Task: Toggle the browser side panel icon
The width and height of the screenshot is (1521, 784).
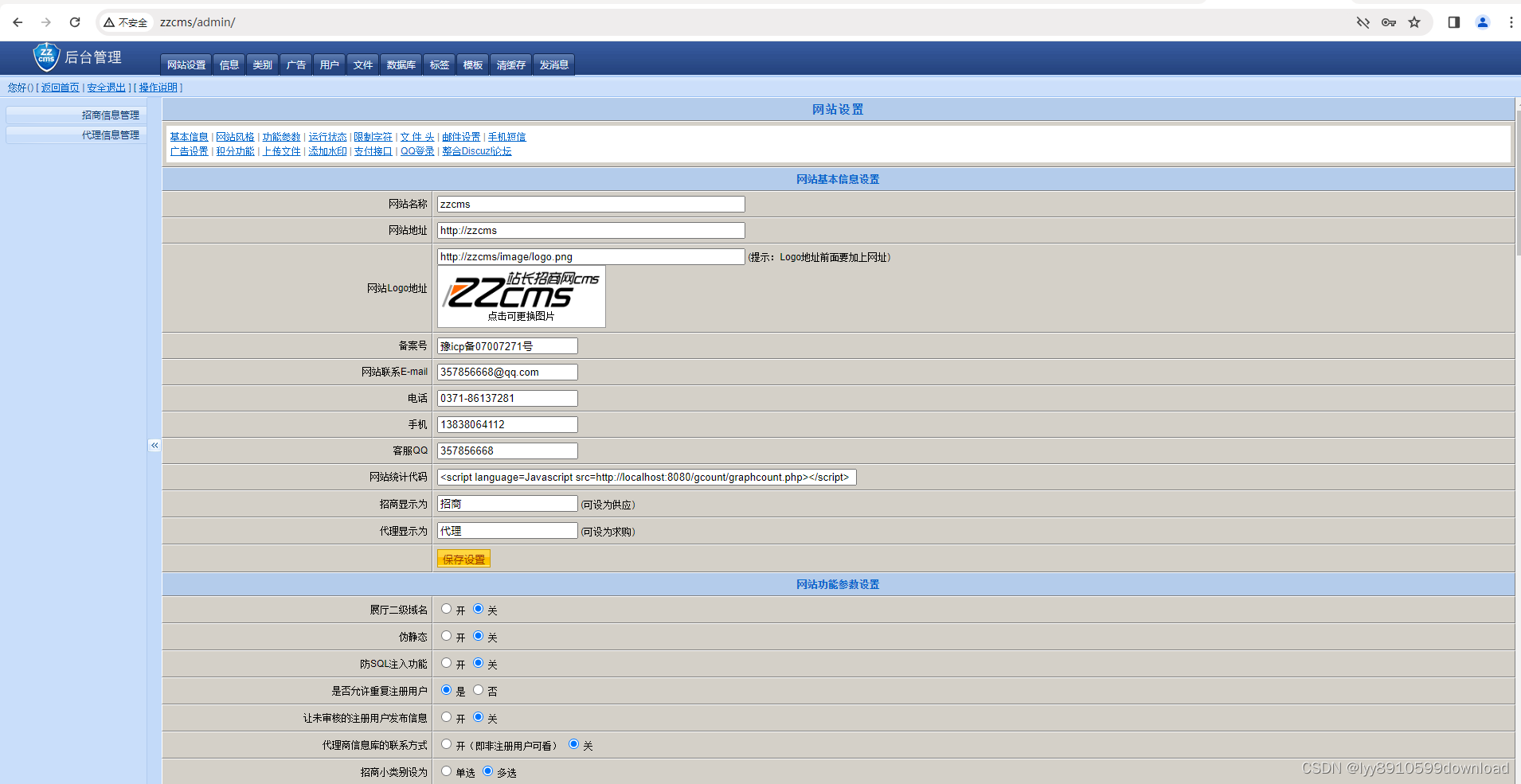Action: pos(1454,22)
